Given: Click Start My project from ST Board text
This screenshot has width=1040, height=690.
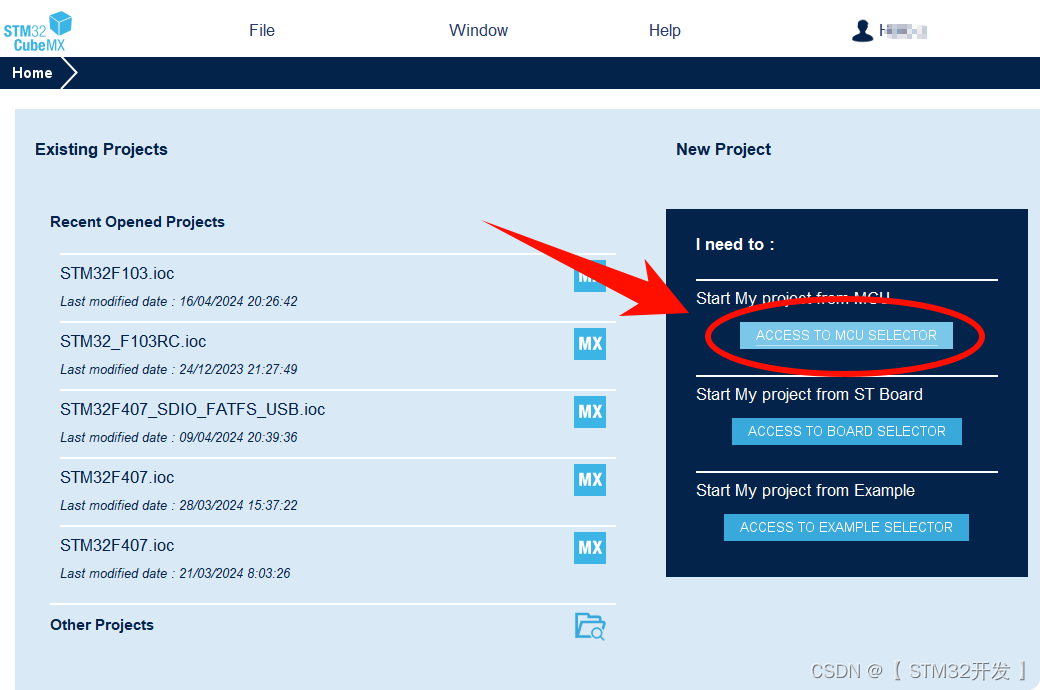Looking at the screenshot, I should tap(809, 395).
